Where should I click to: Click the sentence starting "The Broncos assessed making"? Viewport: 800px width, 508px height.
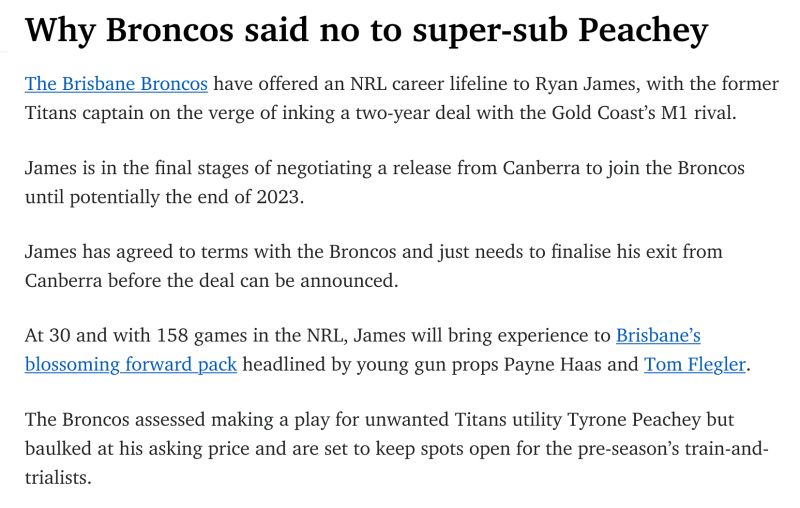(x=396, y=448)
